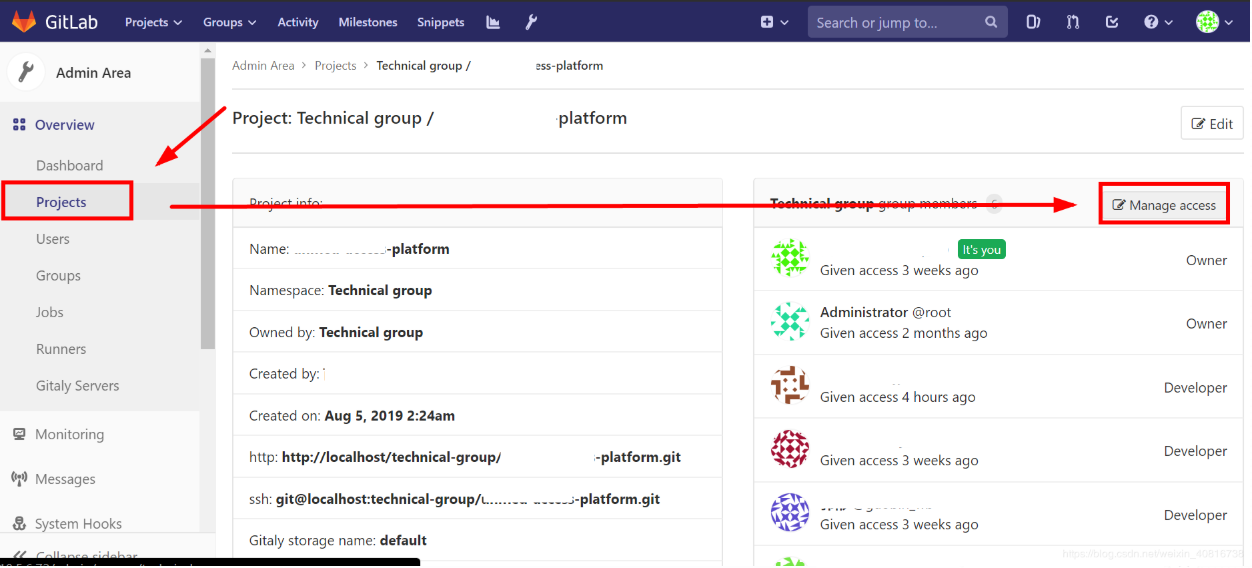Click the Messages broadcast icon
This screenshot has height=568, width=1252.
pos(18,479)
